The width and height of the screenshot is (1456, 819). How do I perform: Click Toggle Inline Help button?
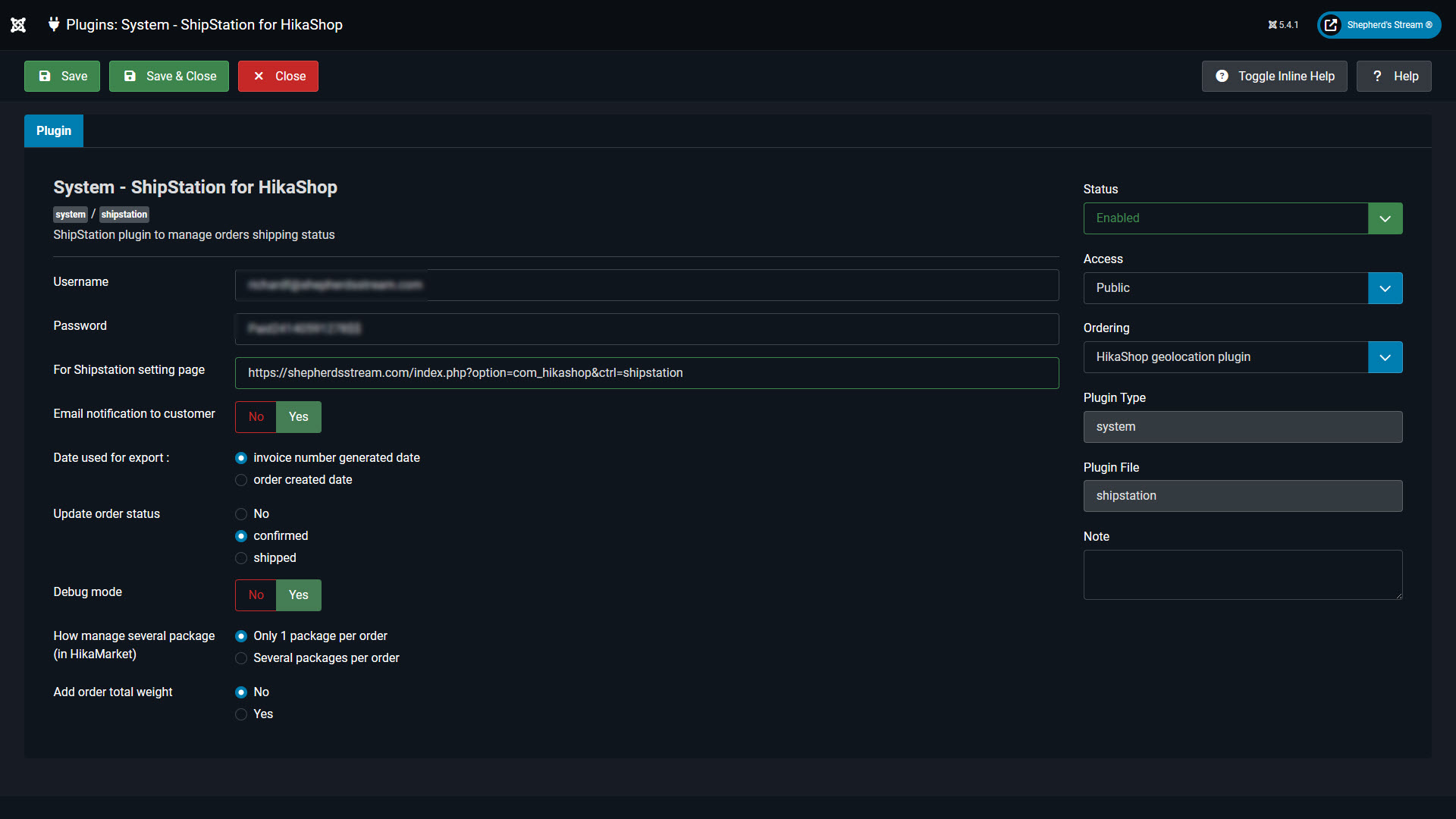[1274, 77]
